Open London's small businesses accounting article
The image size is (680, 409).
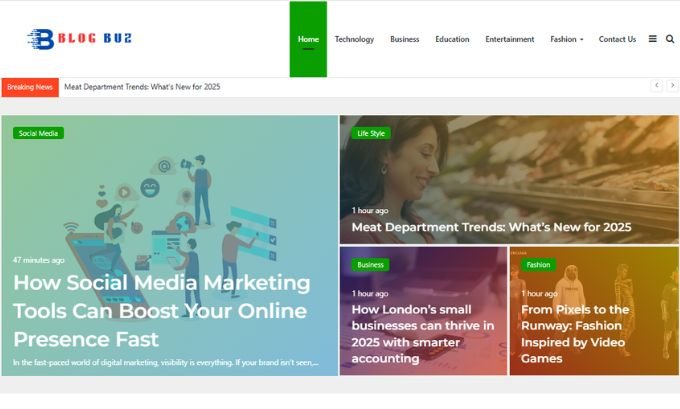423,334
